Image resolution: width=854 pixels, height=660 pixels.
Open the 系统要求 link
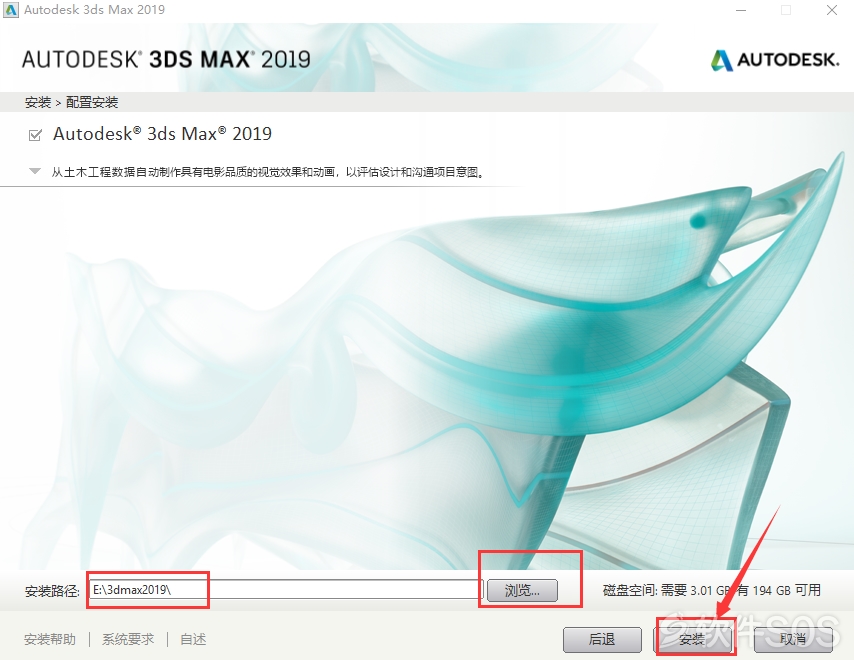(x=128, y=639)
